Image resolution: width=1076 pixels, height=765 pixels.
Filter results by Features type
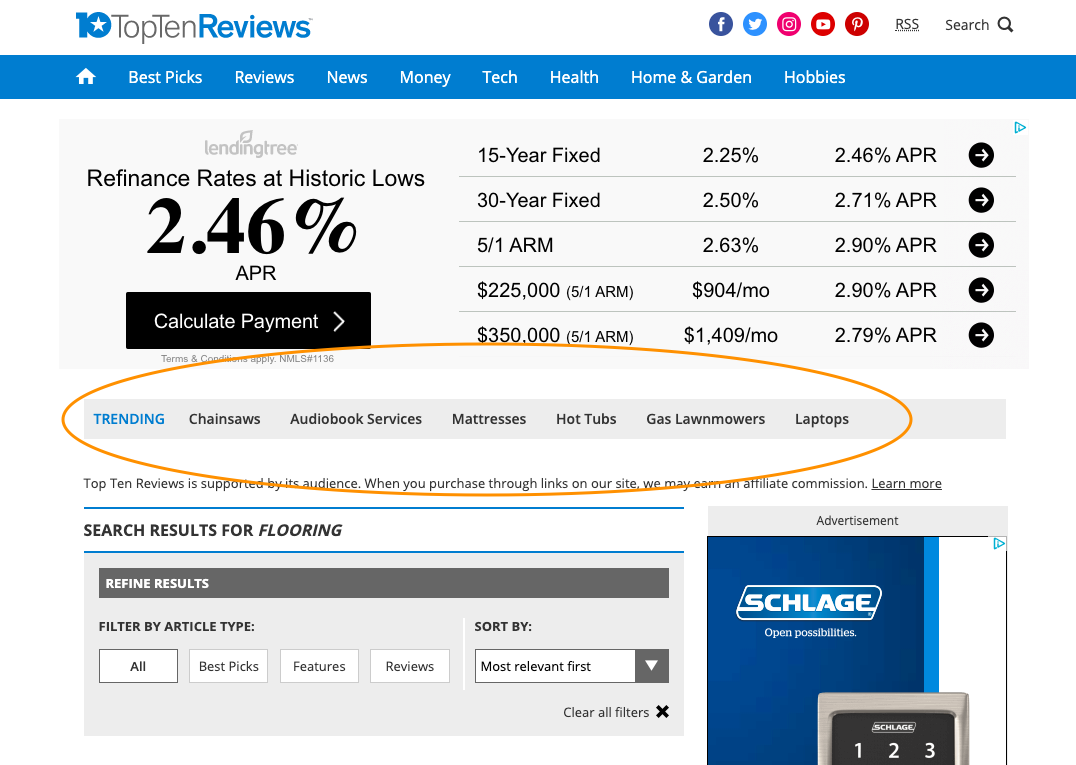pos(319,666)
